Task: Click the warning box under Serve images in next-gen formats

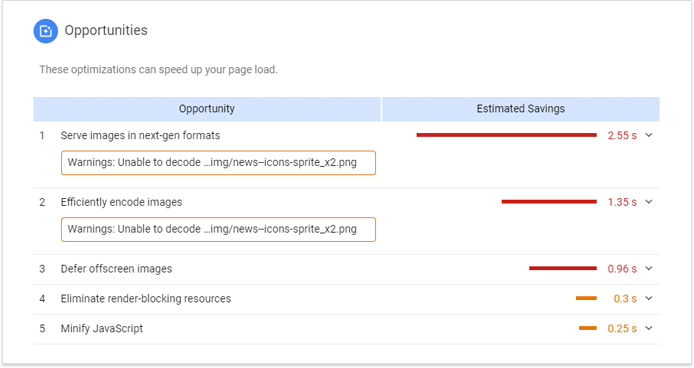Action: coord(218,163)
